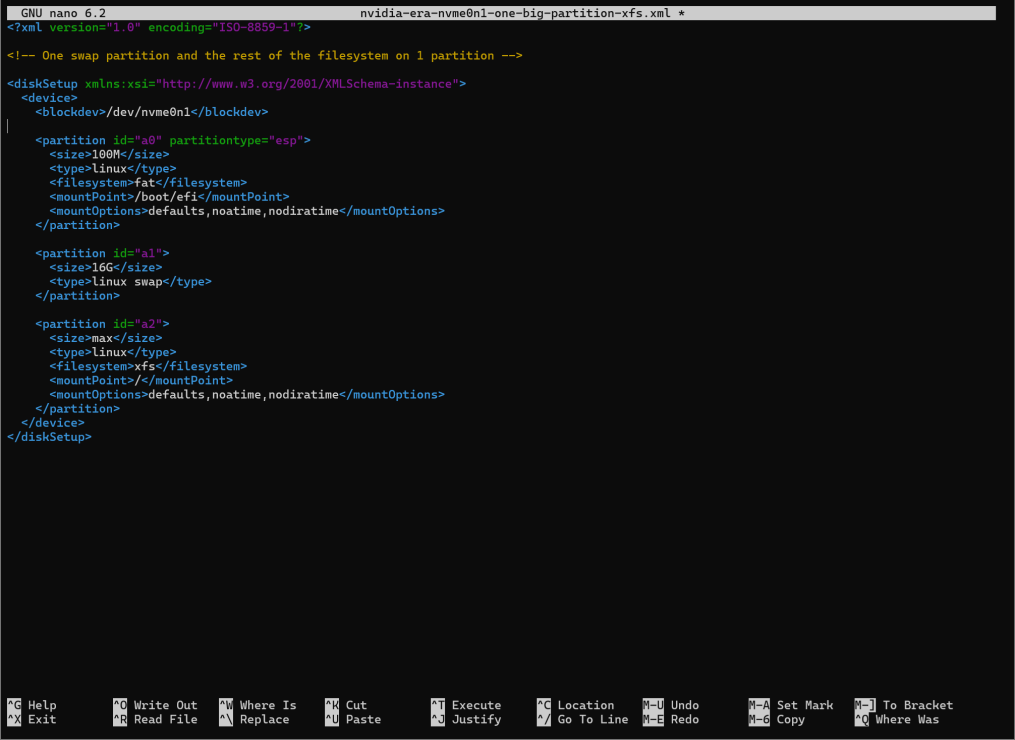Click the M-U Undo shortcut

[671, 705]
